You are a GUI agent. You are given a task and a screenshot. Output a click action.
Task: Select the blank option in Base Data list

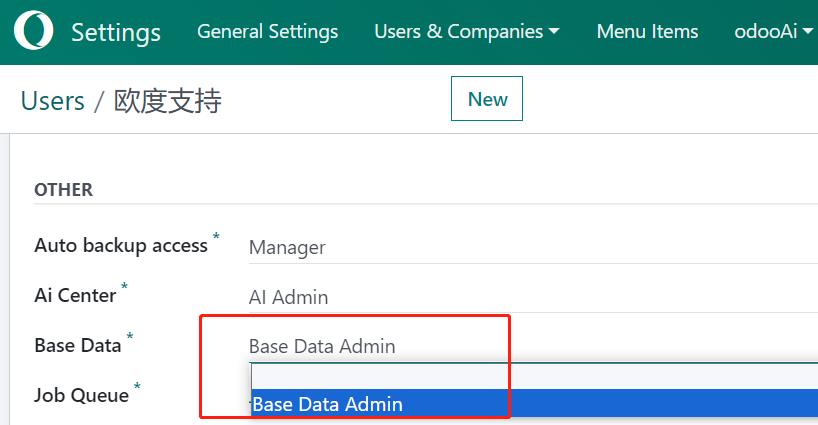[530, 376]
